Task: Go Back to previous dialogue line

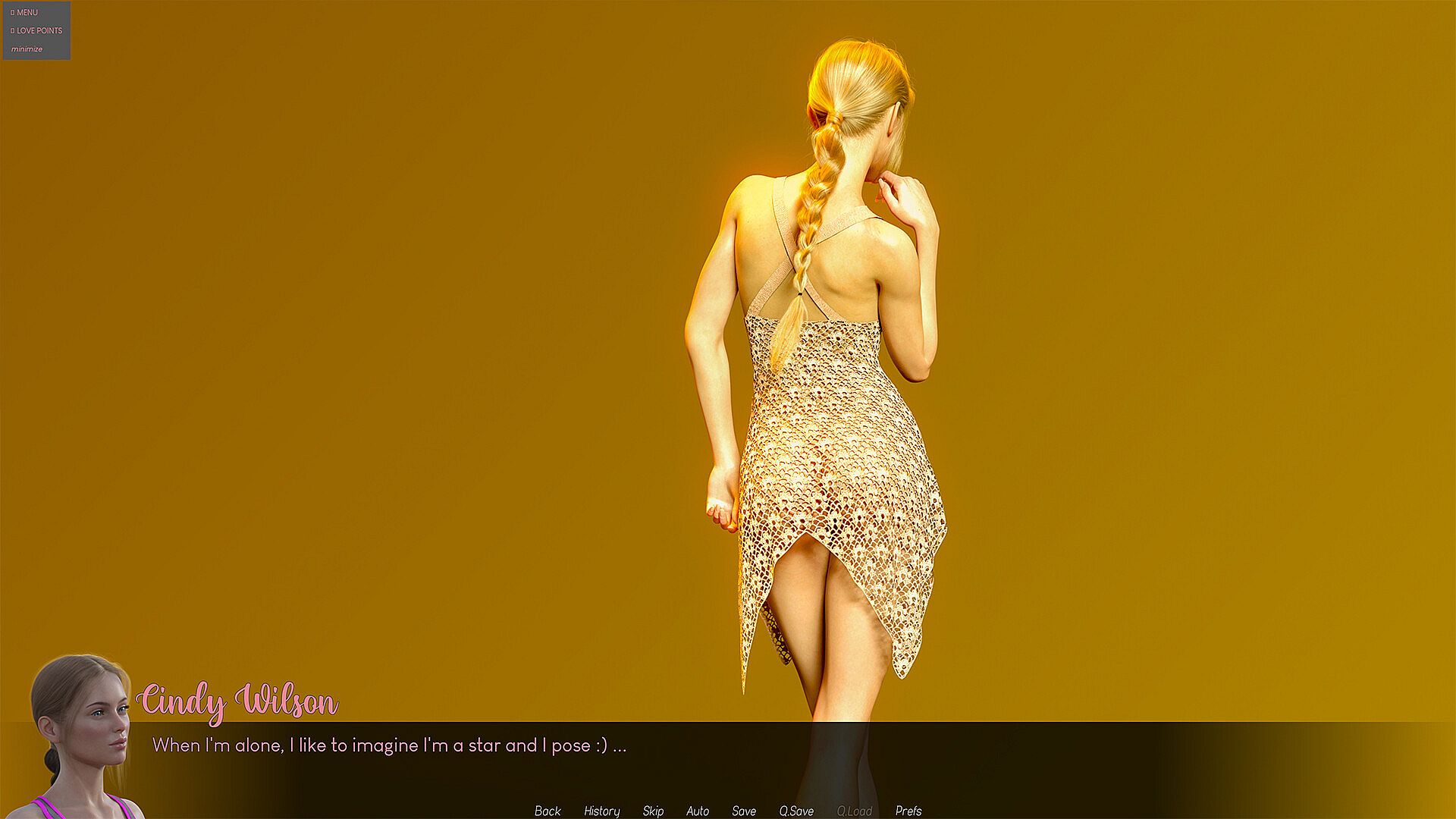Action: pyautogui.click(x=548, y=811)
